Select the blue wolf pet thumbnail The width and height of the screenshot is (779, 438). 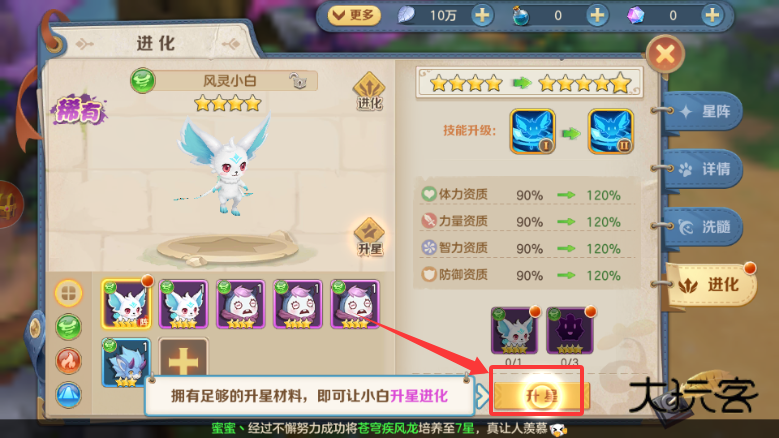[x=126, y=363]
